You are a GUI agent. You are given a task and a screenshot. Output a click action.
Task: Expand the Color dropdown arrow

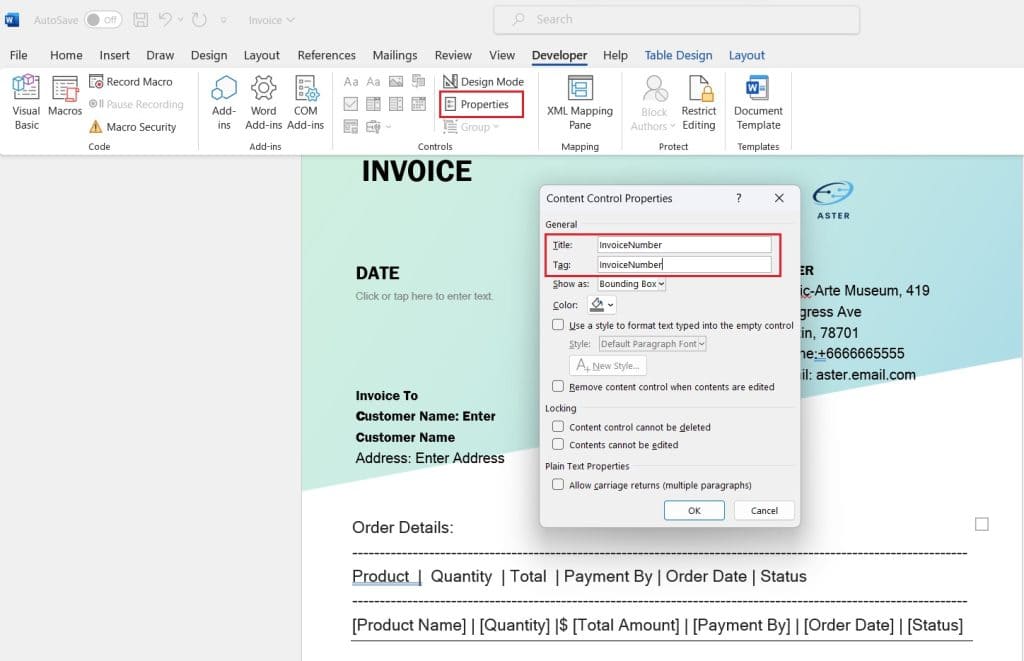click(611, 305)
